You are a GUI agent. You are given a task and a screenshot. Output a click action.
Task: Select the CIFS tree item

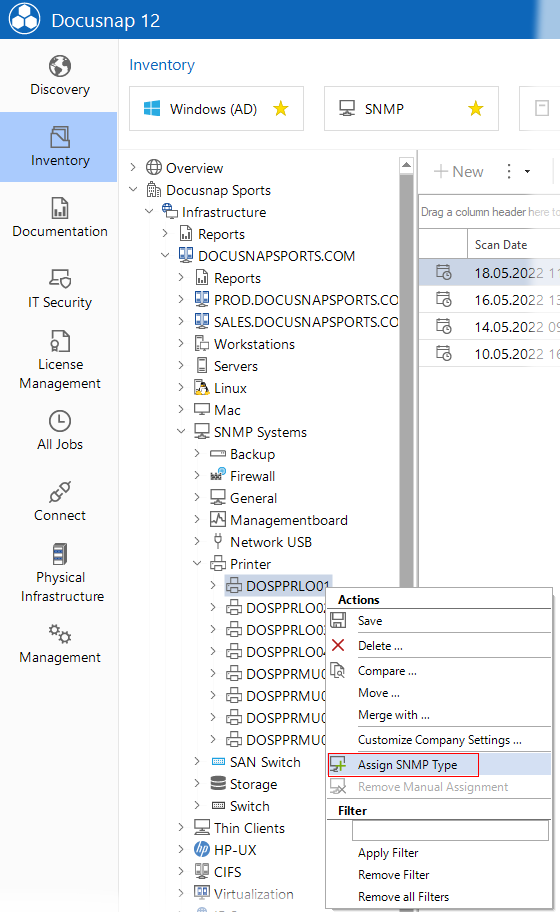tap(217, 872)
